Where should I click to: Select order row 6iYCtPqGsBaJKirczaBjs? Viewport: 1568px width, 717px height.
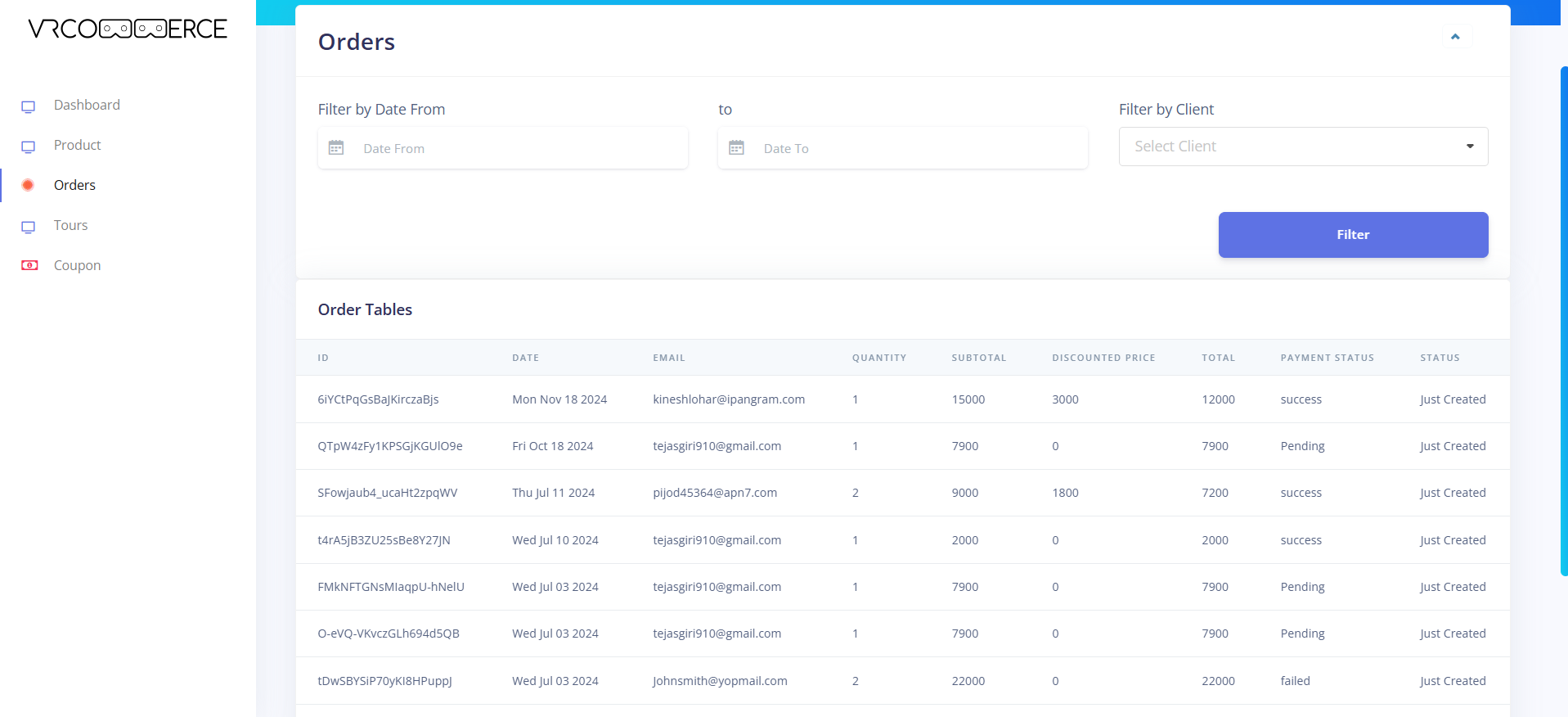[378, 399]
